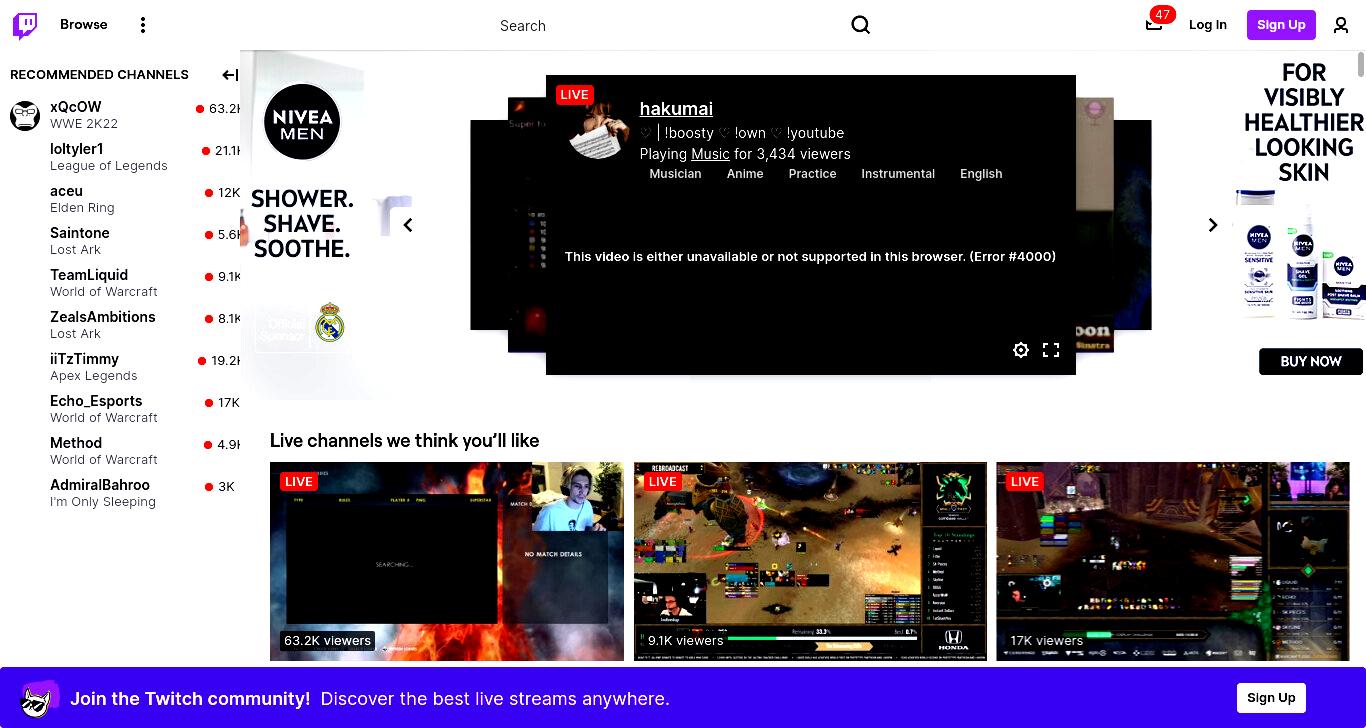Go to previous carousel stream

(x=408, y=225)
